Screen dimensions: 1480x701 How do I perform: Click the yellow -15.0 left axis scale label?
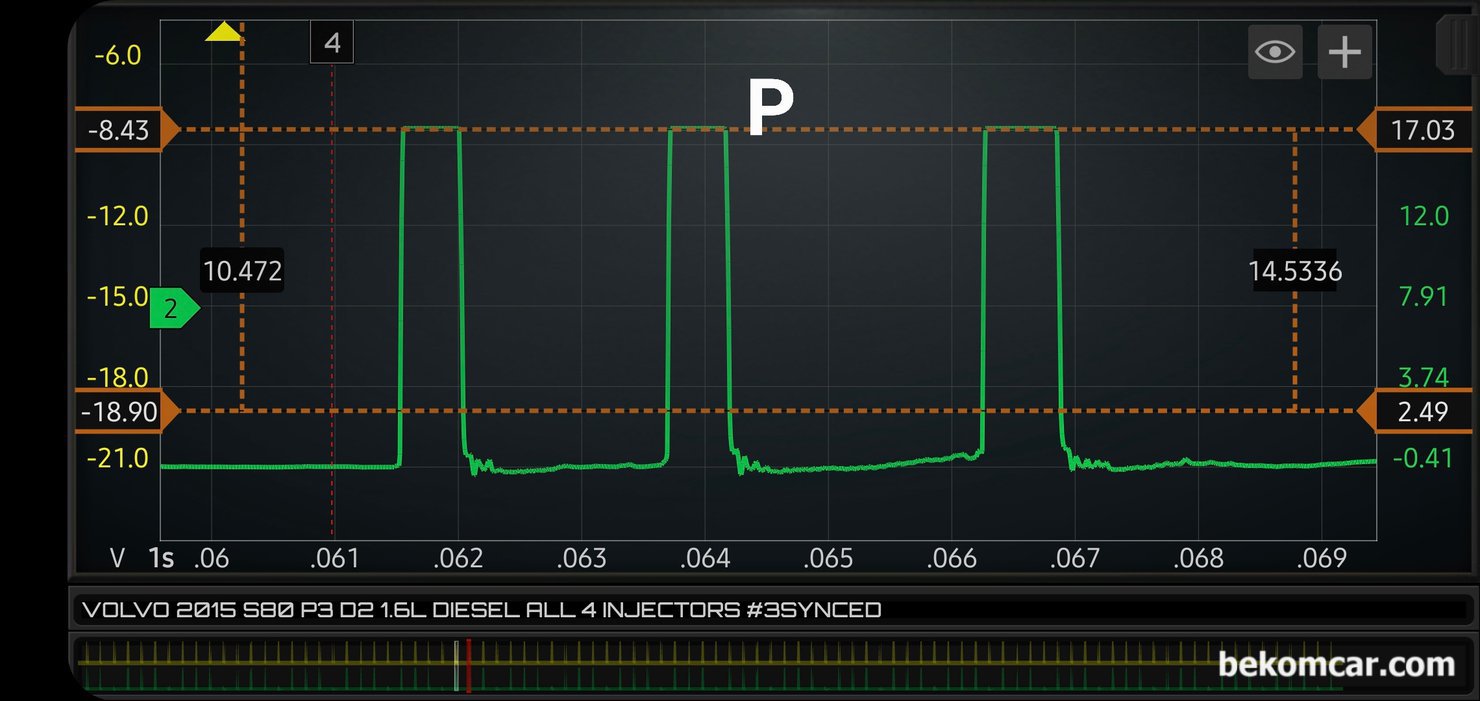(117, 297)
